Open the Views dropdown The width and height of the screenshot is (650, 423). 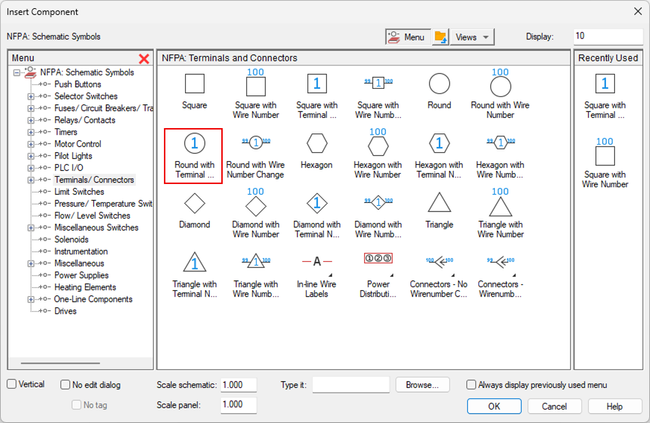point(472,37)
